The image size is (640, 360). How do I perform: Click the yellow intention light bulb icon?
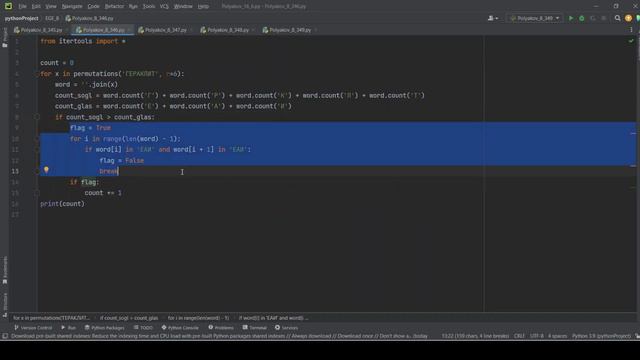46,169
